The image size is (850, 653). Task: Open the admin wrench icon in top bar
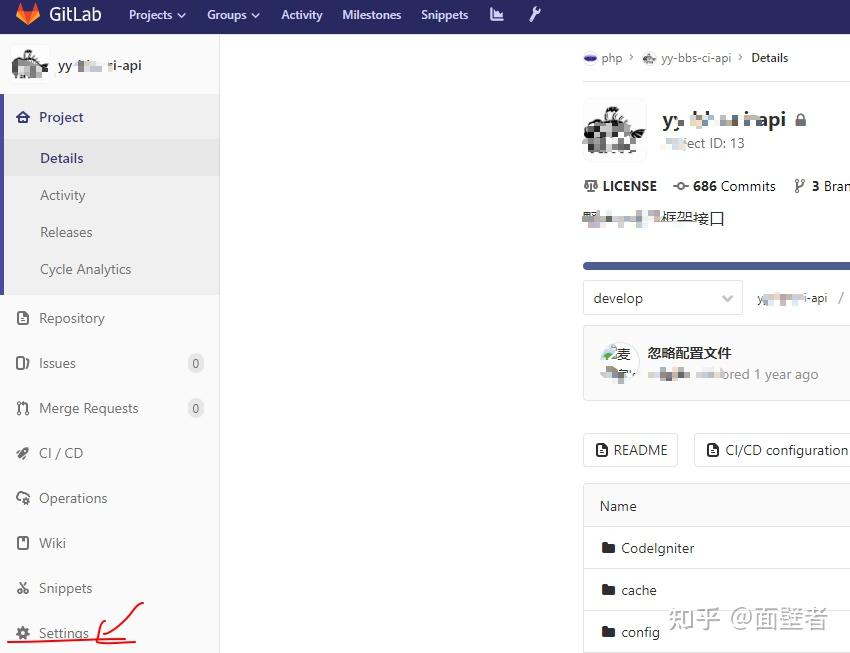point(534,15)
